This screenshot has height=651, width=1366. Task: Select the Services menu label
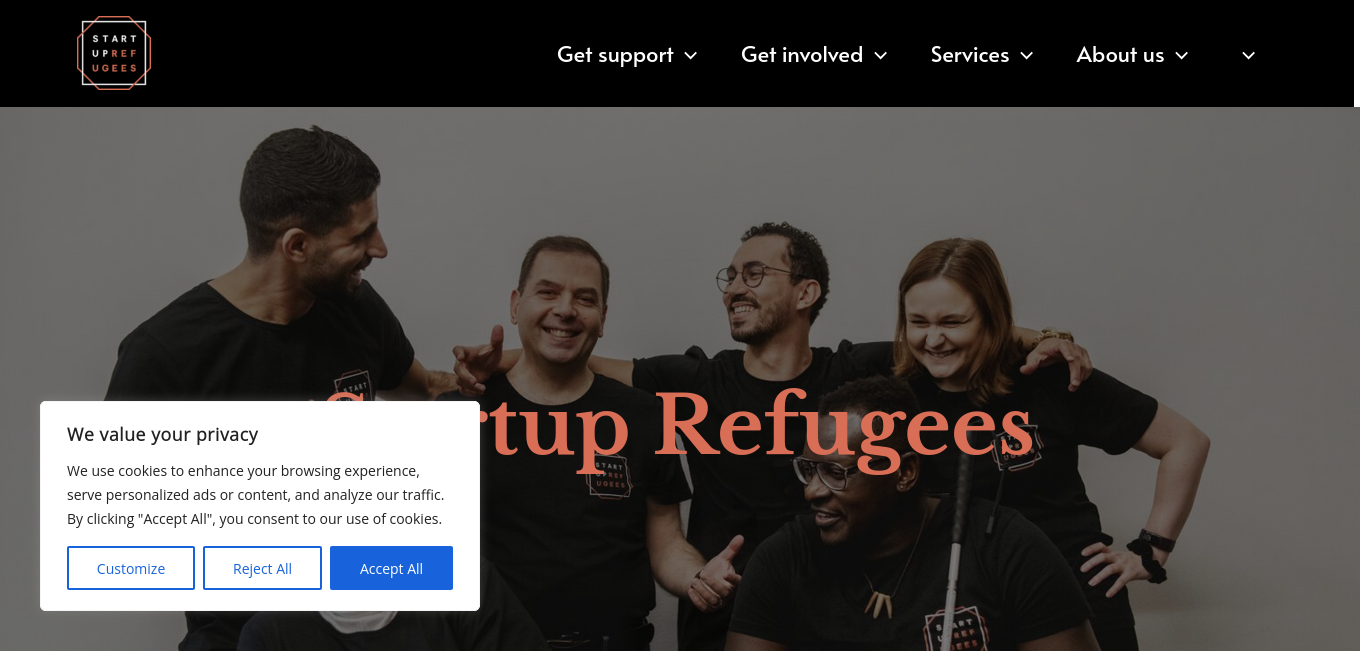tap(970, 55)
